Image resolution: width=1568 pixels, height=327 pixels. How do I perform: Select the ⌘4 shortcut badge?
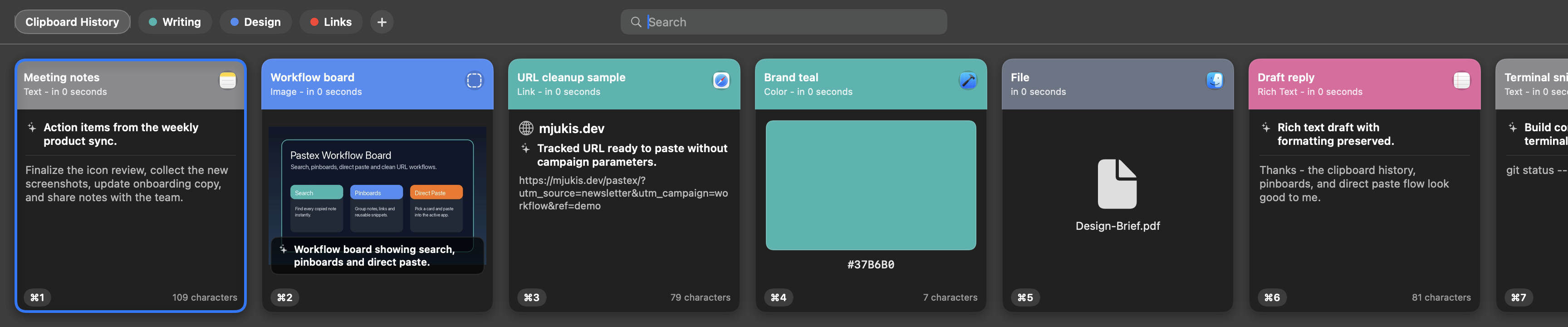tap(778, 297)
